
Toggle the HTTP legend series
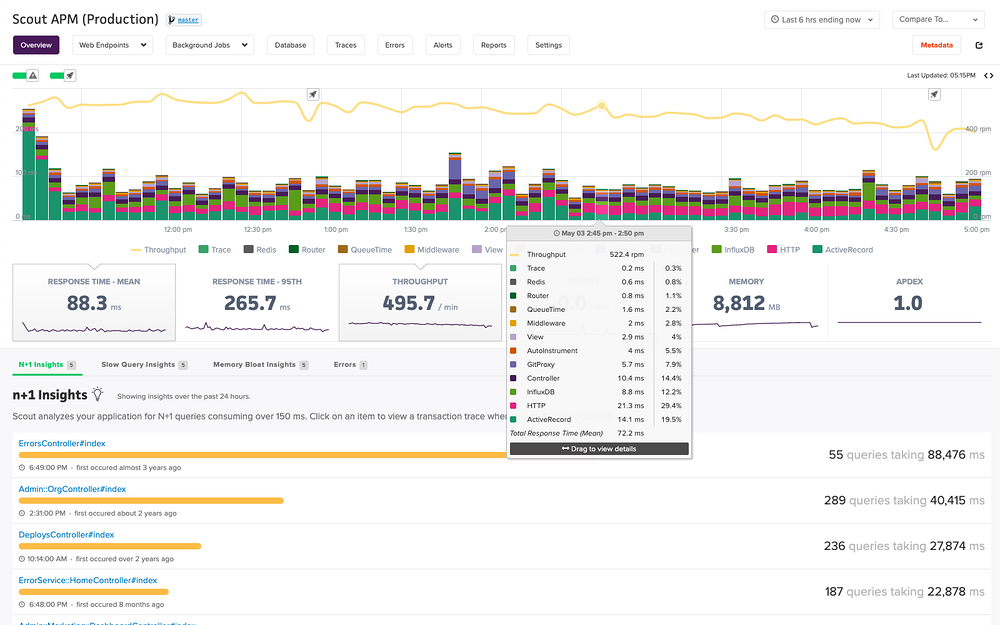click(x=783, y=250)
